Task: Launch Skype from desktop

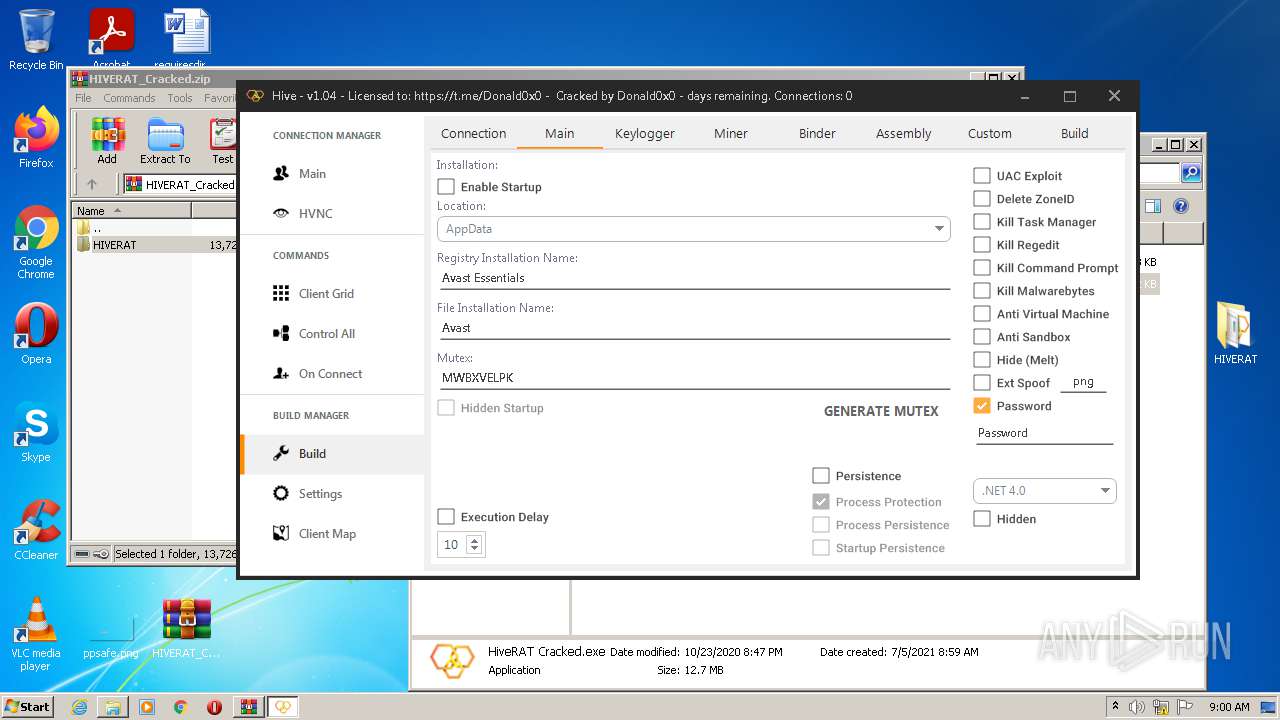Action: click(x=36, y=432)
